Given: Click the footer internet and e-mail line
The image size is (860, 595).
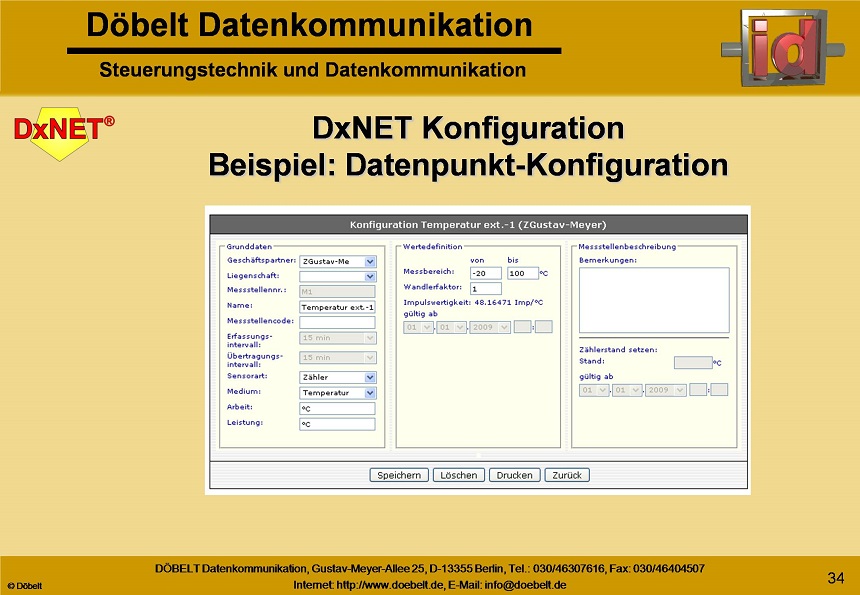Looking at the screenshot, I should coord(430,585).
